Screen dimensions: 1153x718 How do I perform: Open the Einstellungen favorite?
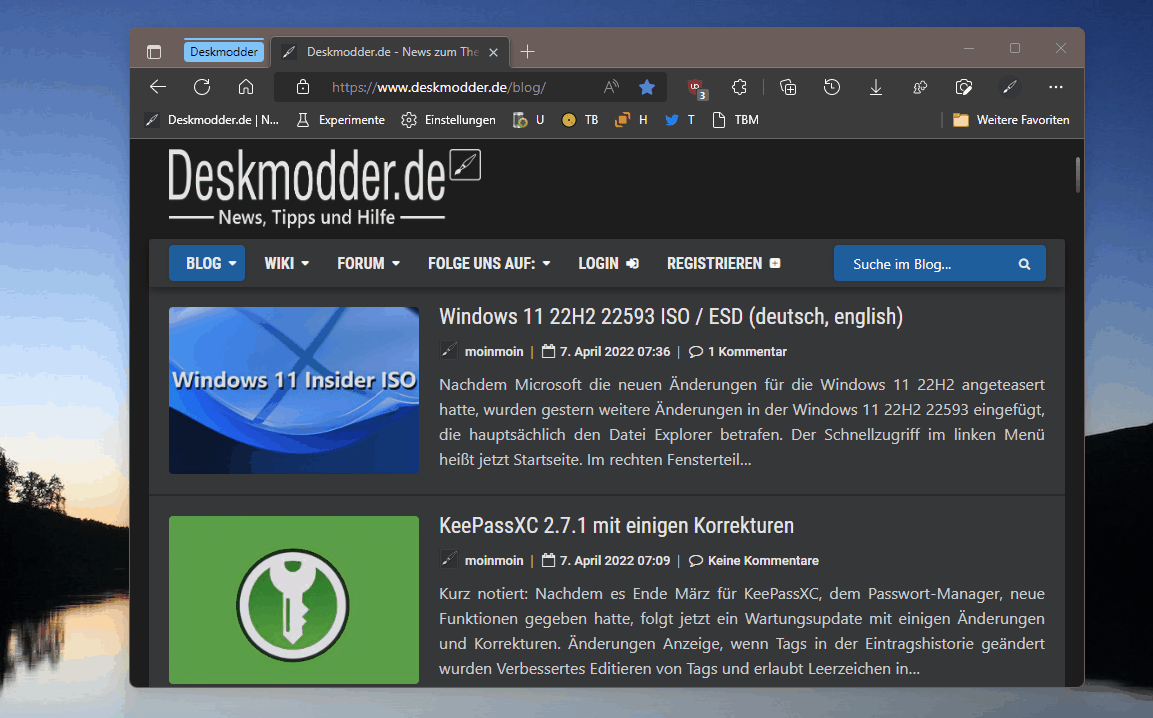(x=449, y=120)
